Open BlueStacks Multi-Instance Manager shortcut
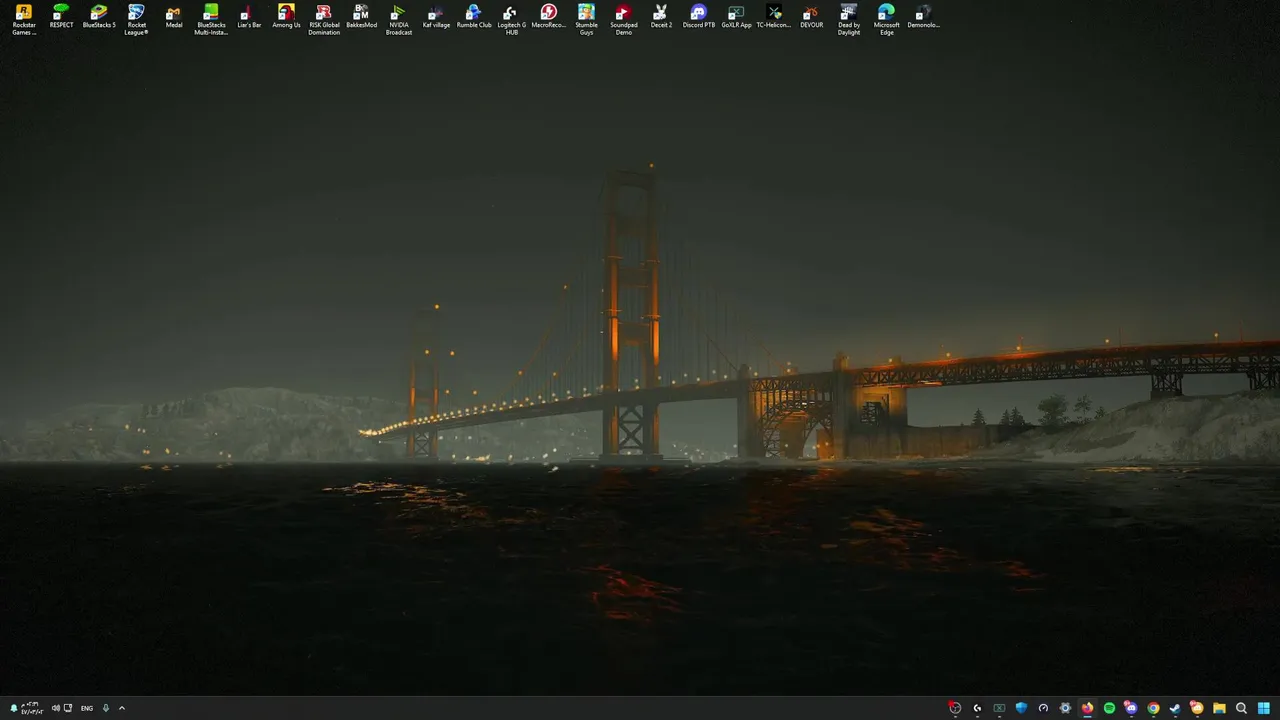1280x720 pixels. 211,19
